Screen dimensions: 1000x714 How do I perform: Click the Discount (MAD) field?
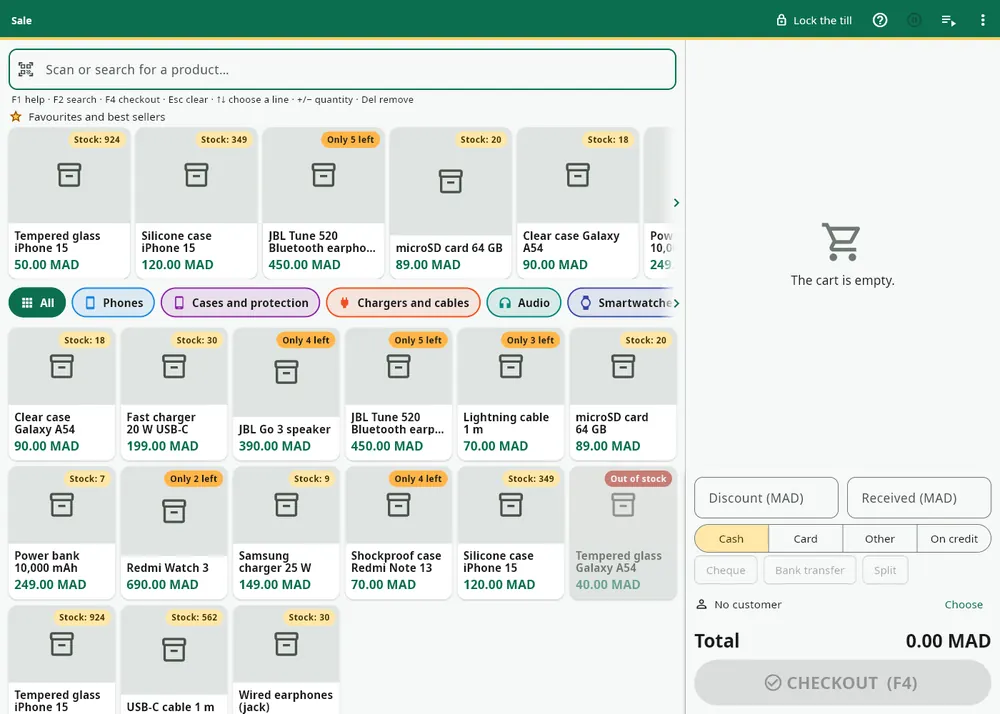click(766, 498)
